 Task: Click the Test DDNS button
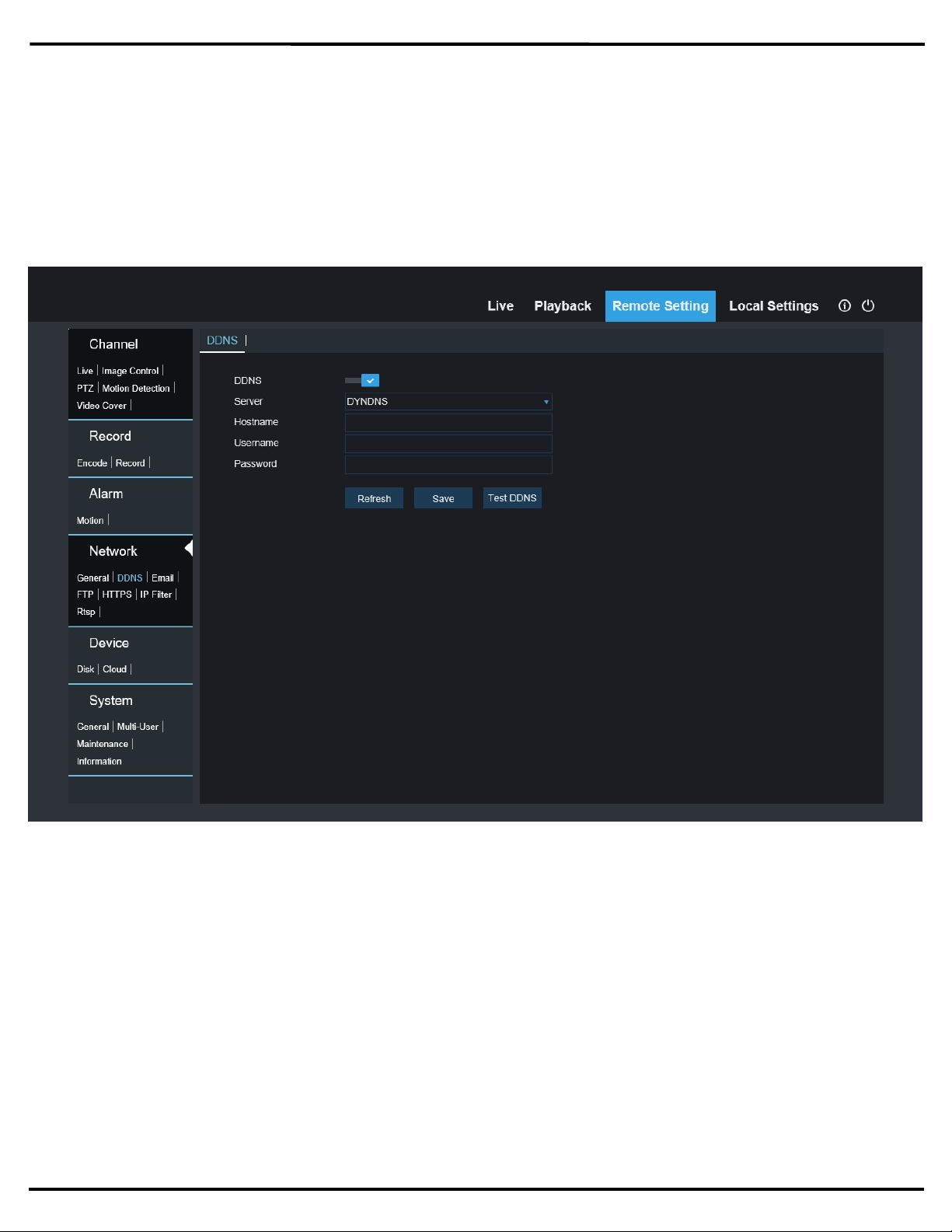pyautogui.click(x=512, y=498)
